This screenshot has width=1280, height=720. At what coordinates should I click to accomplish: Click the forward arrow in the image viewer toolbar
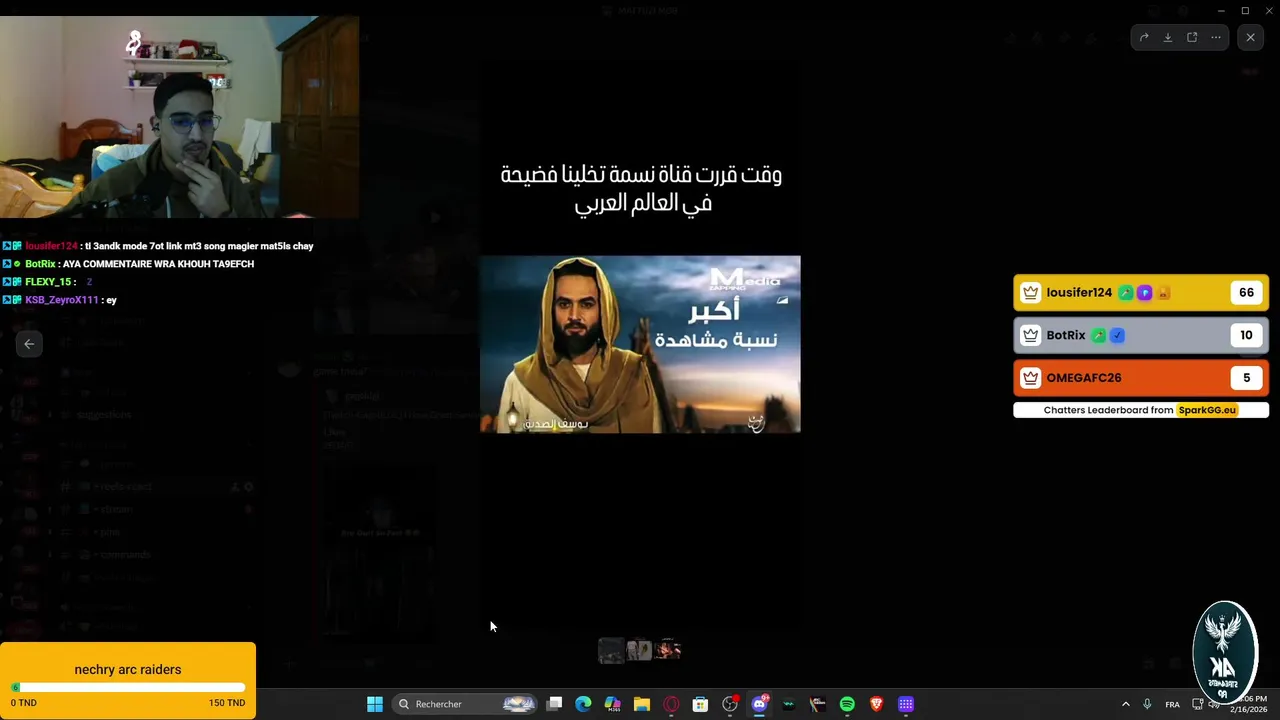click(1144, 38)
